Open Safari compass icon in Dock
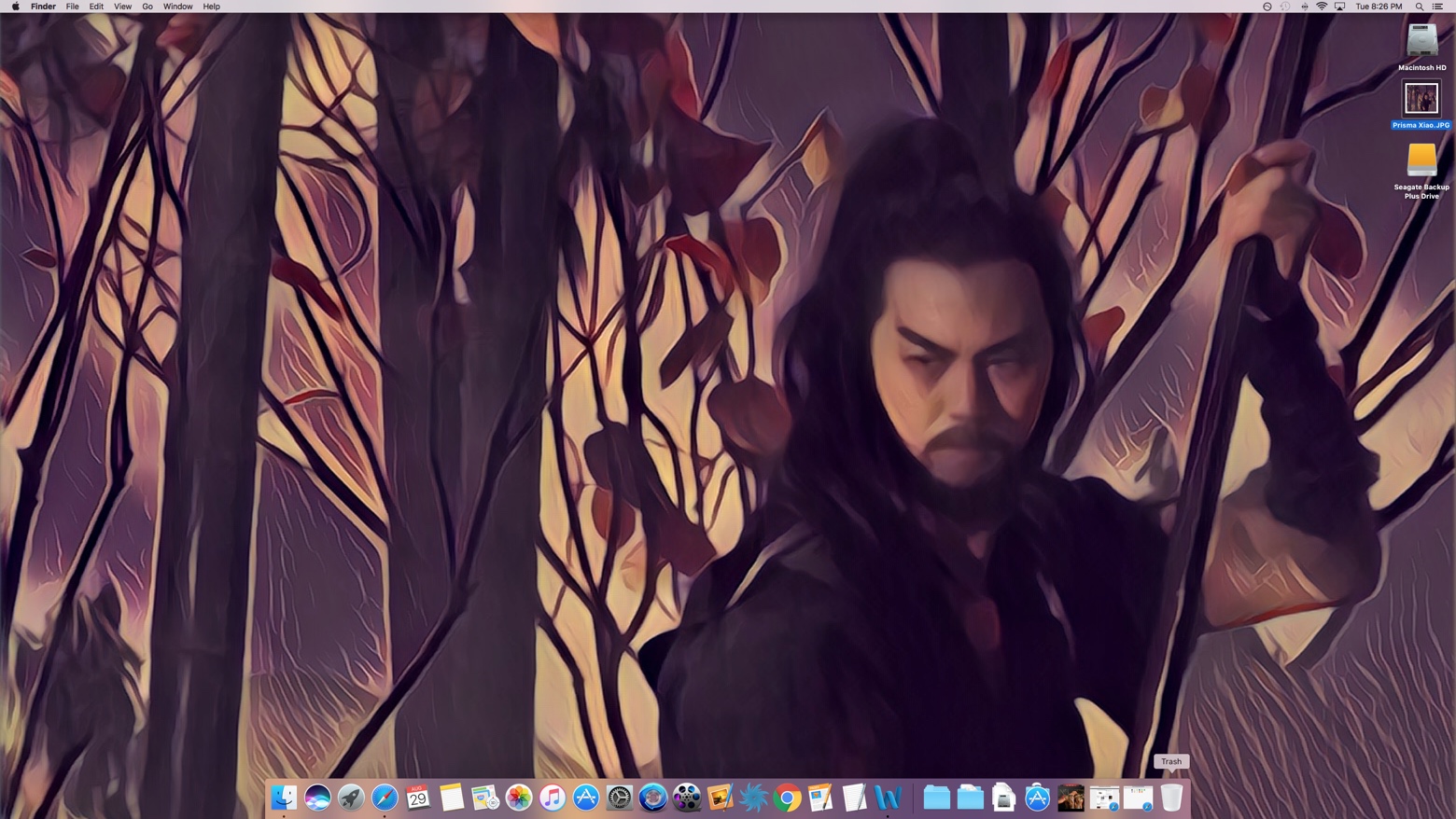The width and height of the screenshot is (1456, 819). pos(385,798)
